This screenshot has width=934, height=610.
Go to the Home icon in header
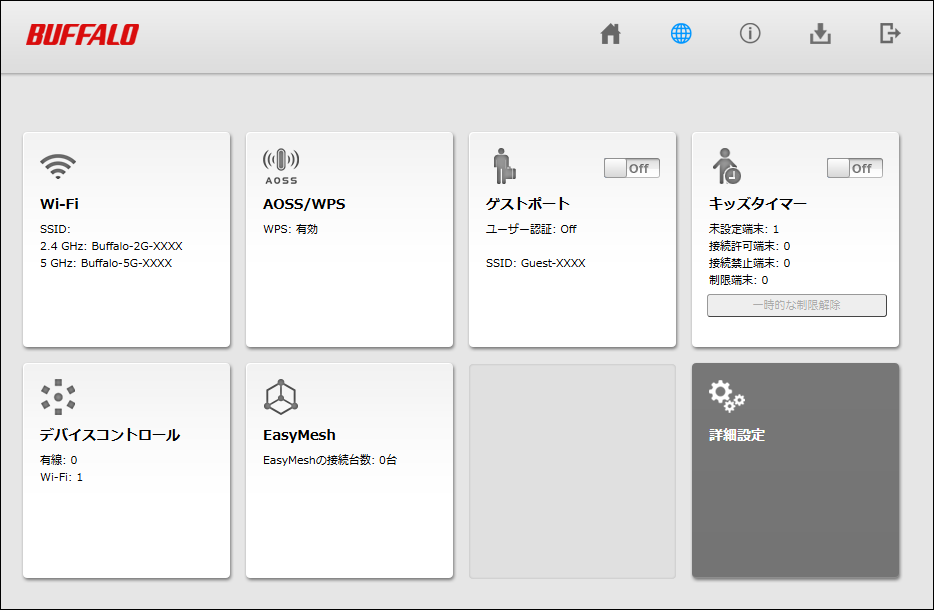[611, 33]
